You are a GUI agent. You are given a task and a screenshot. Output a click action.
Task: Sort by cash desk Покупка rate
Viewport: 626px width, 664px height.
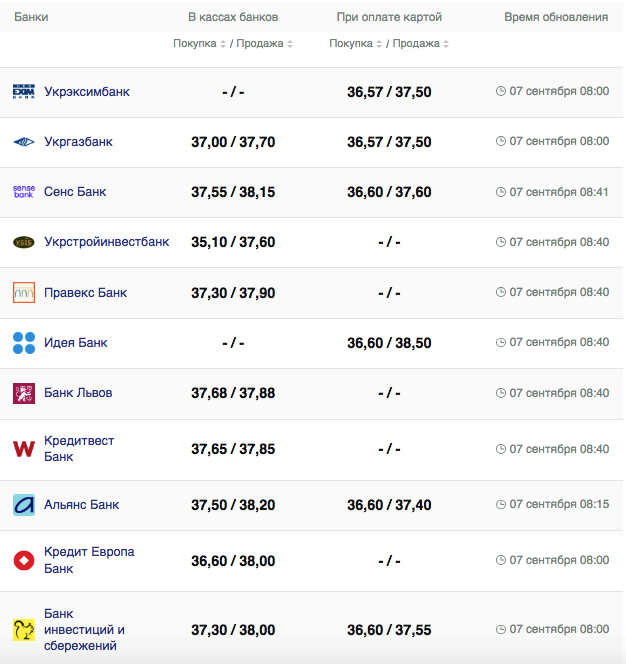coord(198,44)
